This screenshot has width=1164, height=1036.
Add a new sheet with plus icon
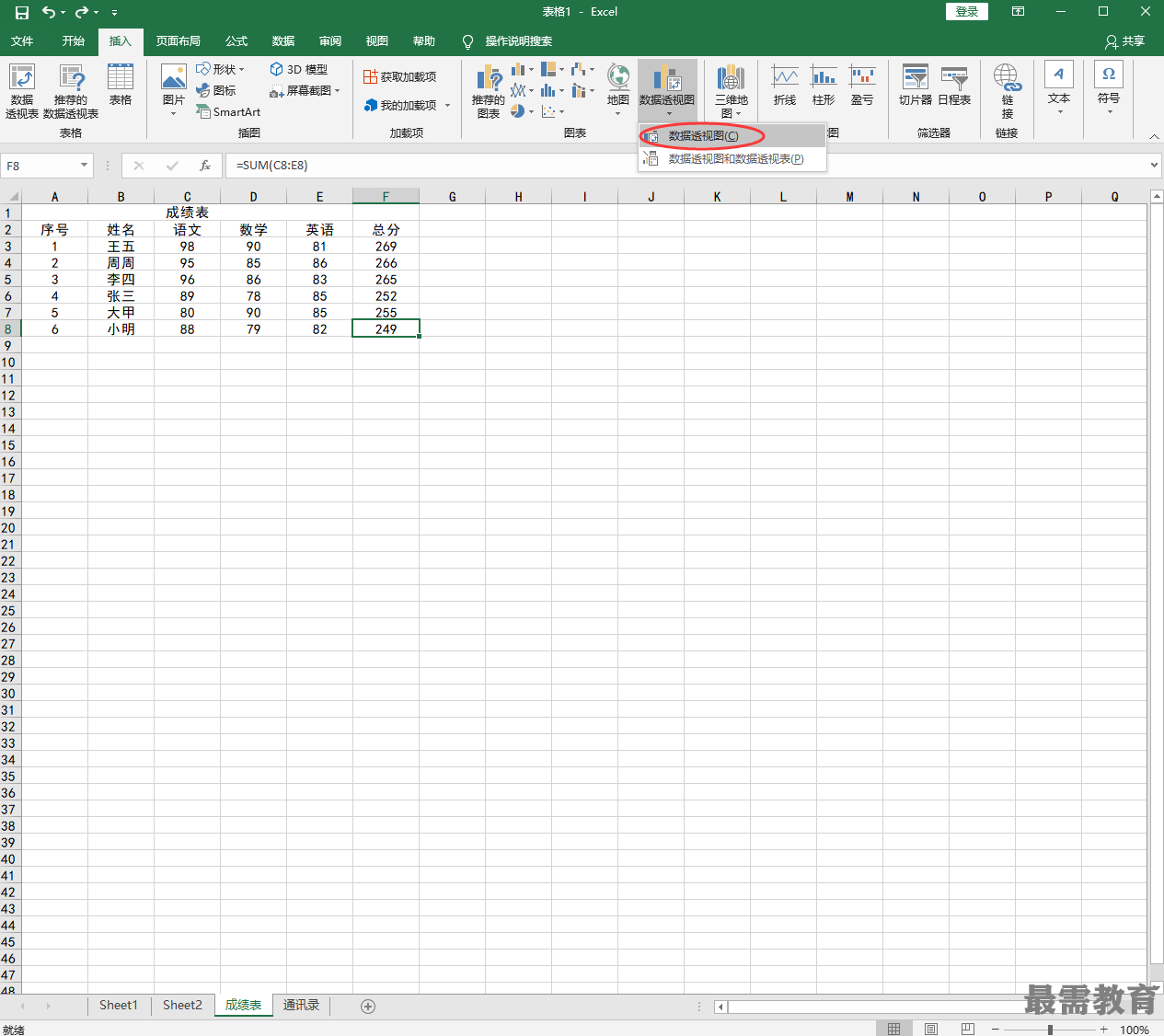pos(368,1007)
